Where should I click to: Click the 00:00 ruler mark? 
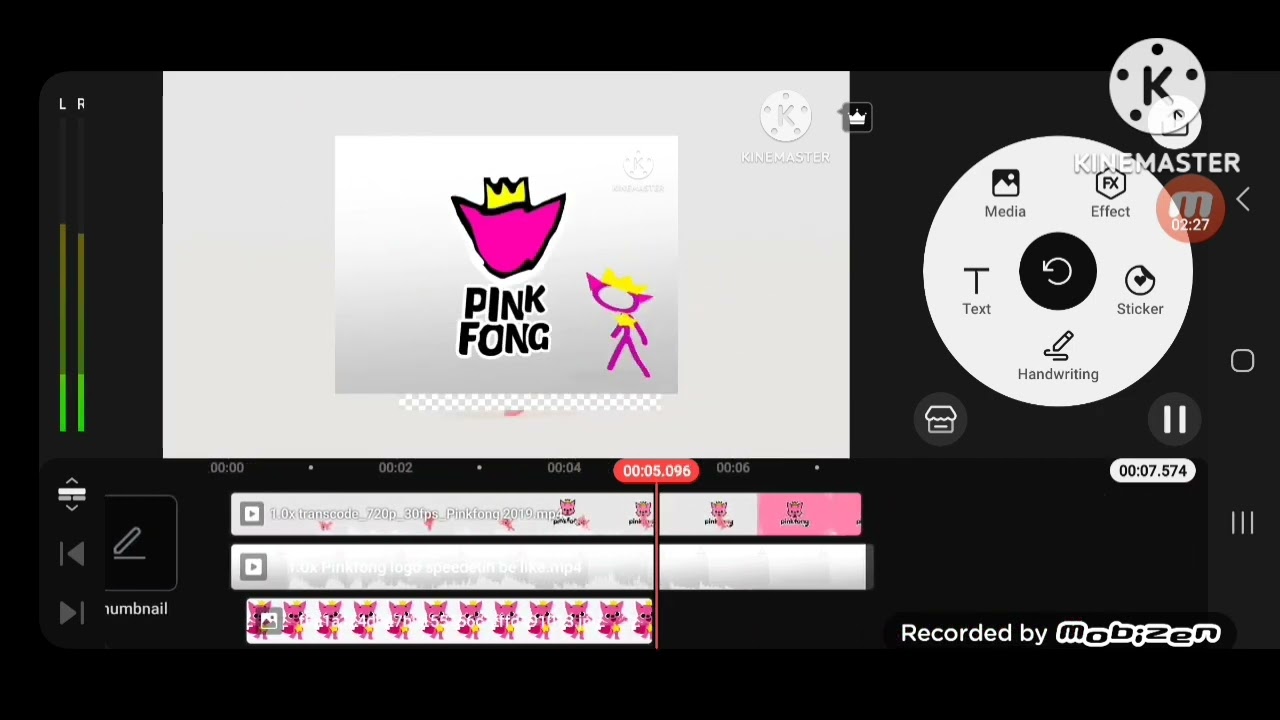point(226,468)
